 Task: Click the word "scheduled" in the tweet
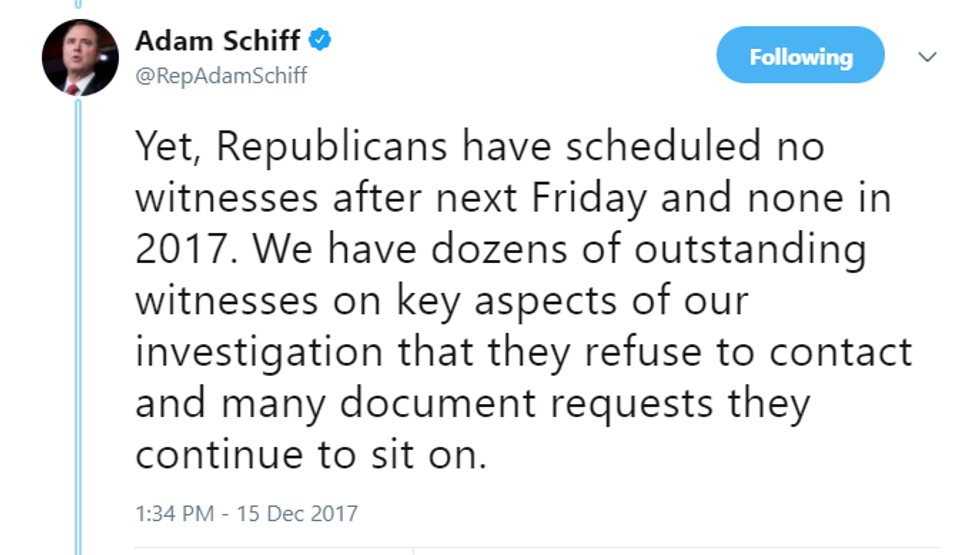click(x=663, y=146)
